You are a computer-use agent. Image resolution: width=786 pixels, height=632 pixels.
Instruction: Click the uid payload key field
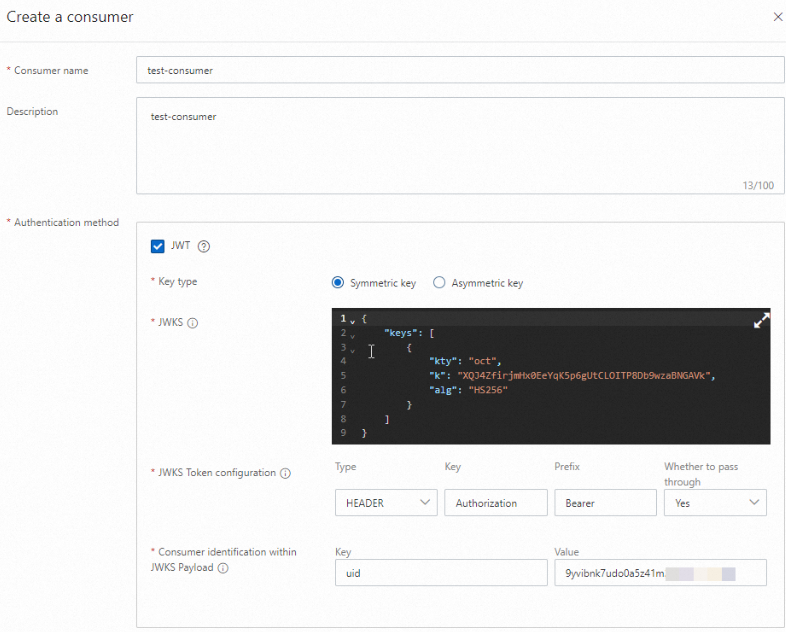pos(438,572)
